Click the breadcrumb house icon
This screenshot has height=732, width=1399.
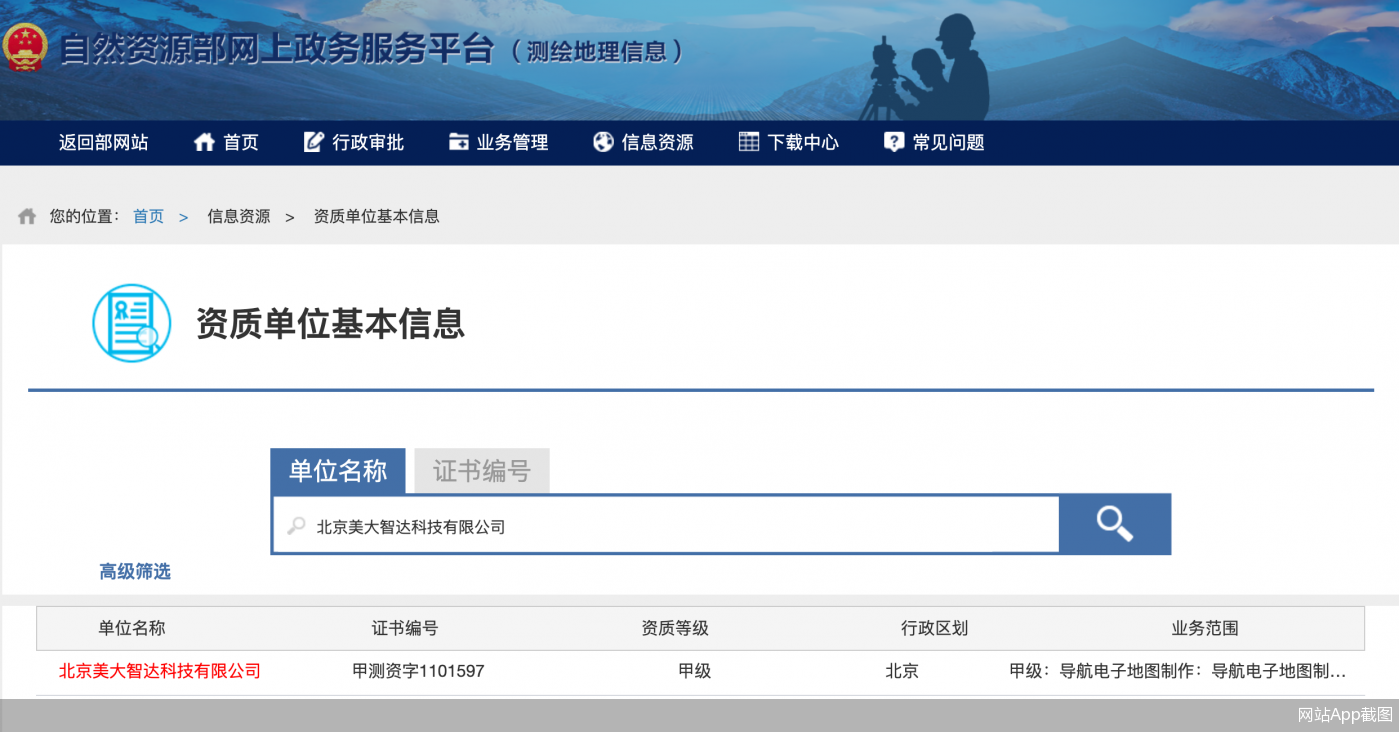[x=27, y=216]
